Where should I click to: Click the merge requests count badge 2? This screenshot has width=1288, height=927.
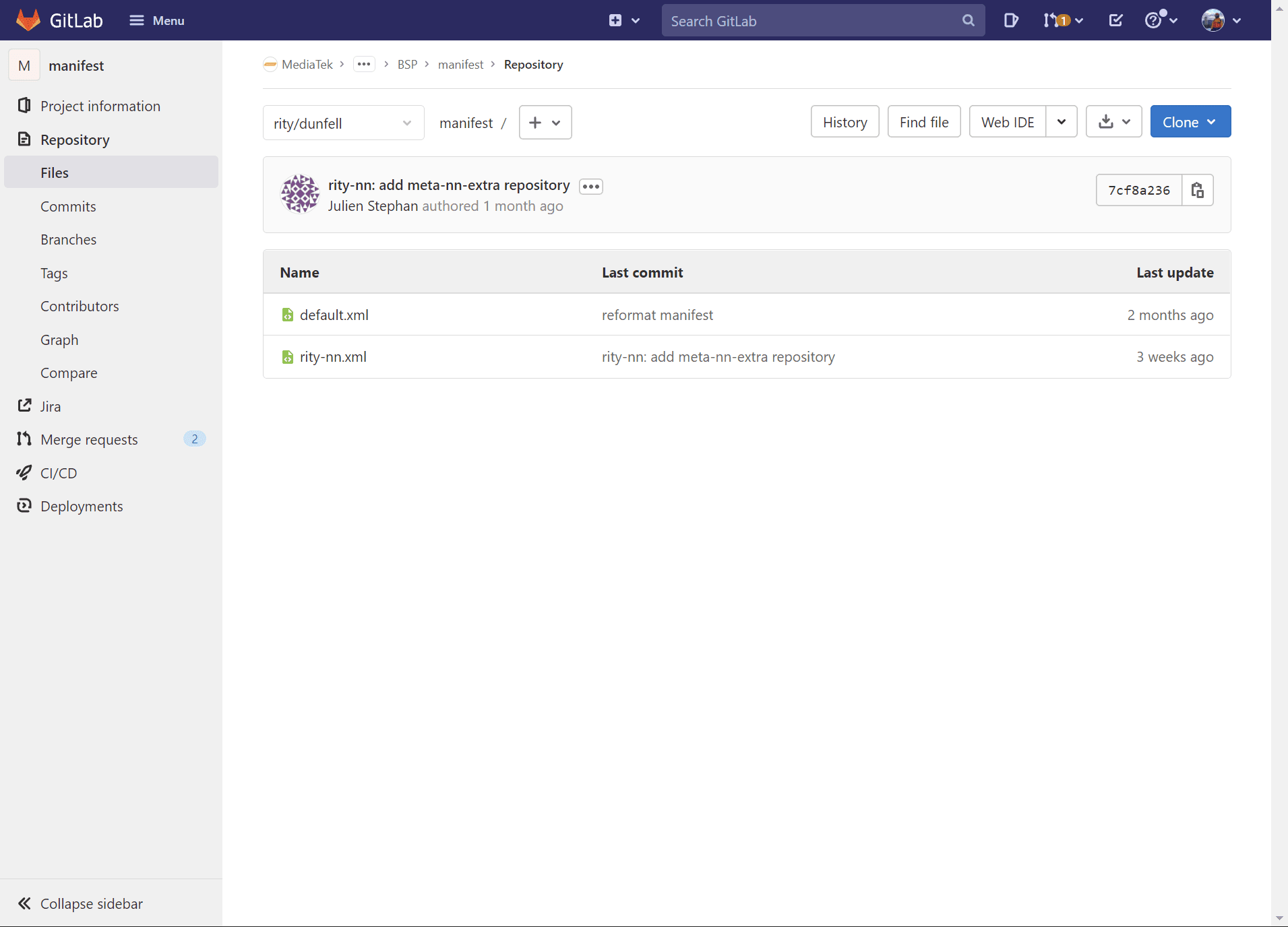point(195,439)
